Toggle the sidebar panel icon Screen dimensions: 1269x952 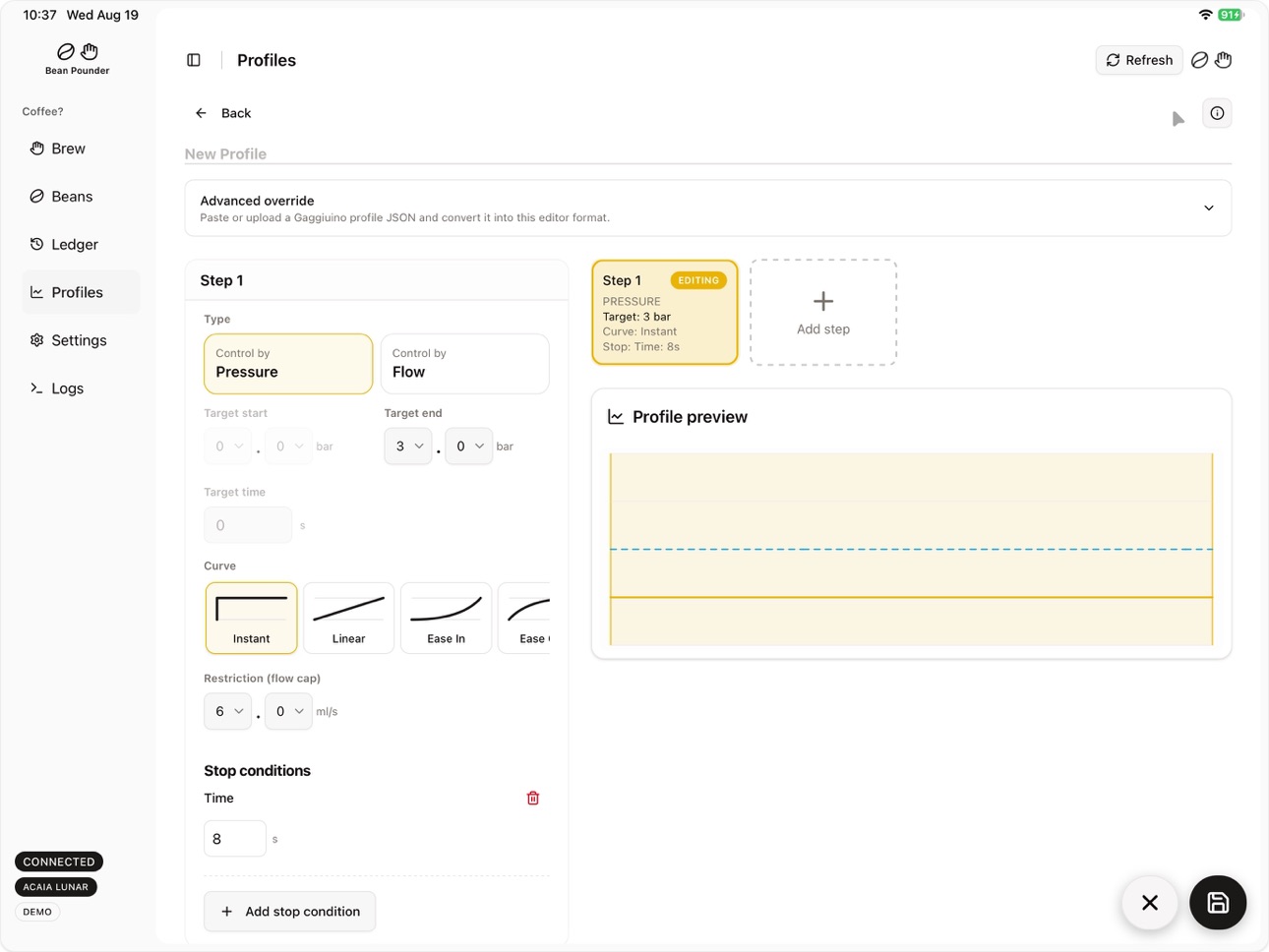[194, 60]
